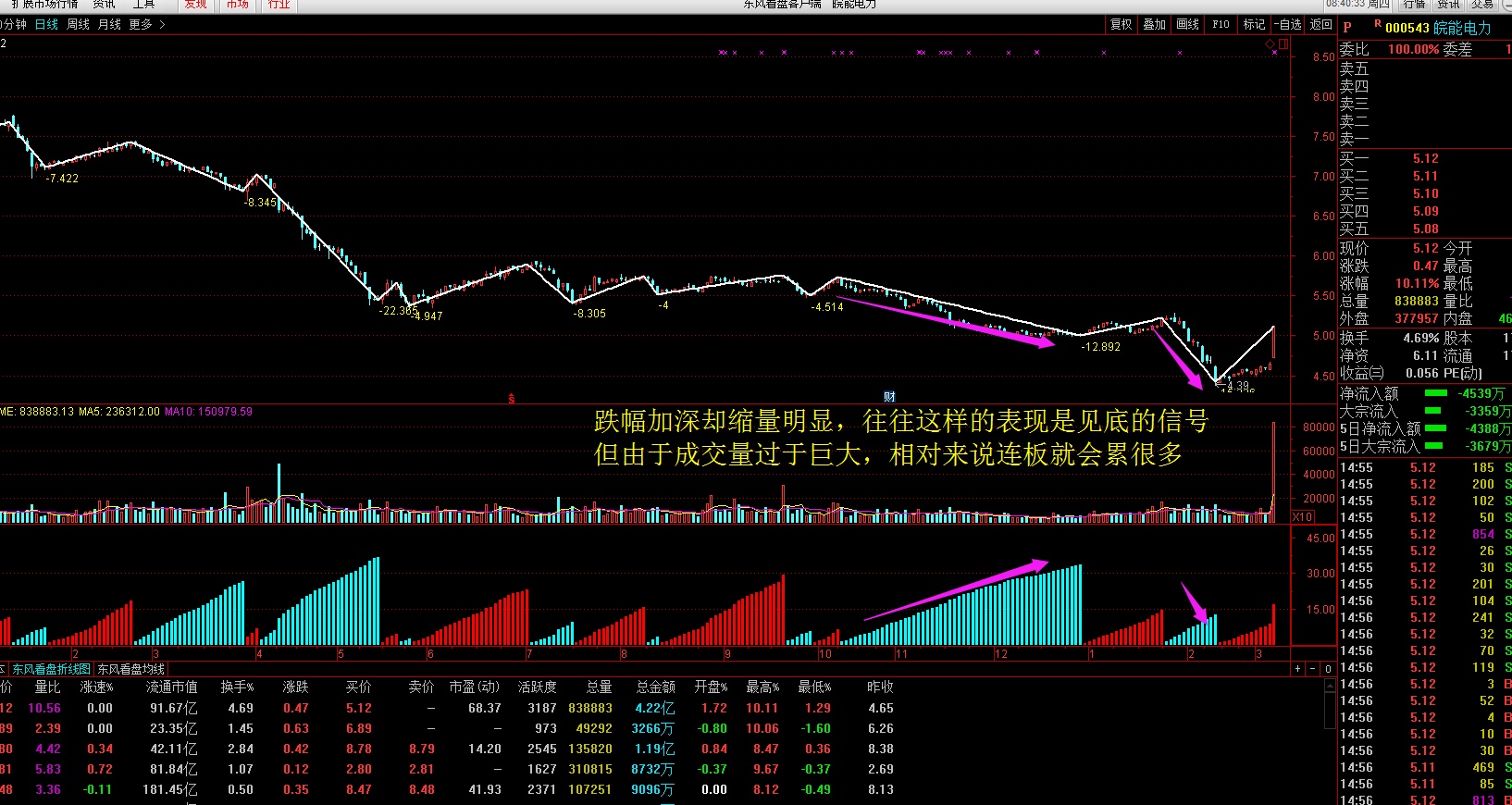
Task: Click total amount cell 3266万
Action: coord(653,728)
